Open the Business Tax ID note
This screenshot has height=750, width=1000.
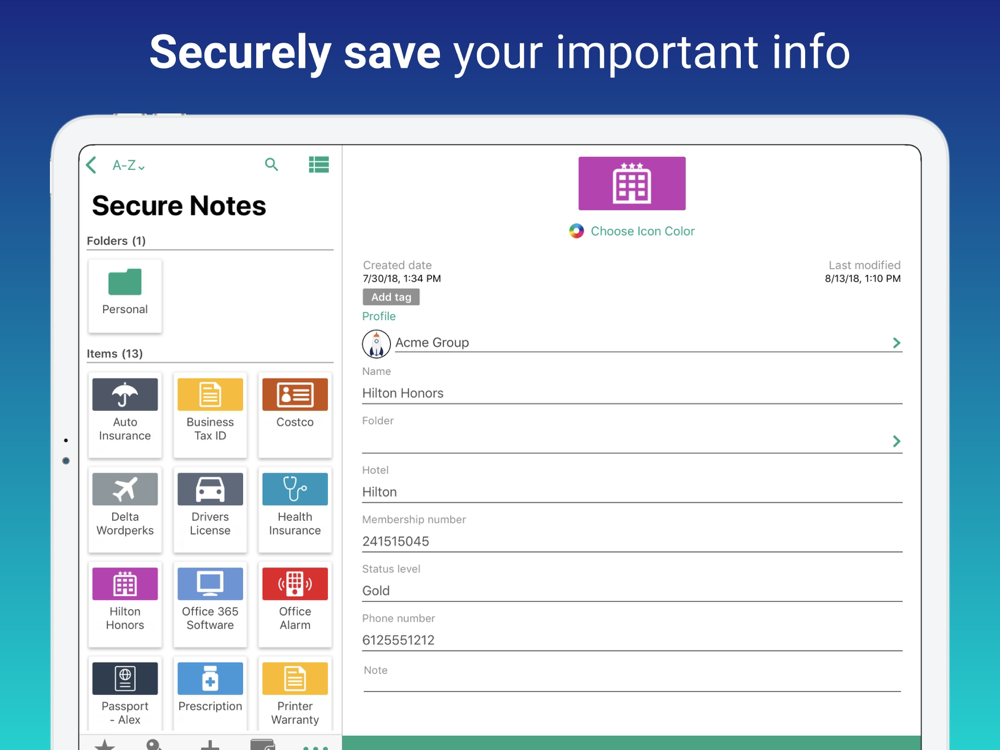[x=210, y=415]
